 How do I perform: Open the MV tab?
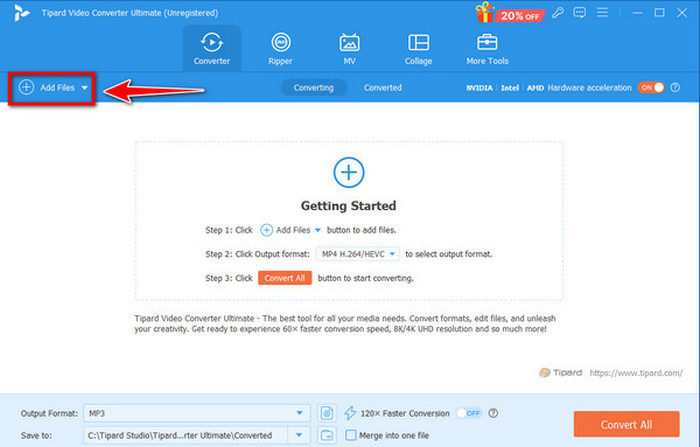click(349, 48)
